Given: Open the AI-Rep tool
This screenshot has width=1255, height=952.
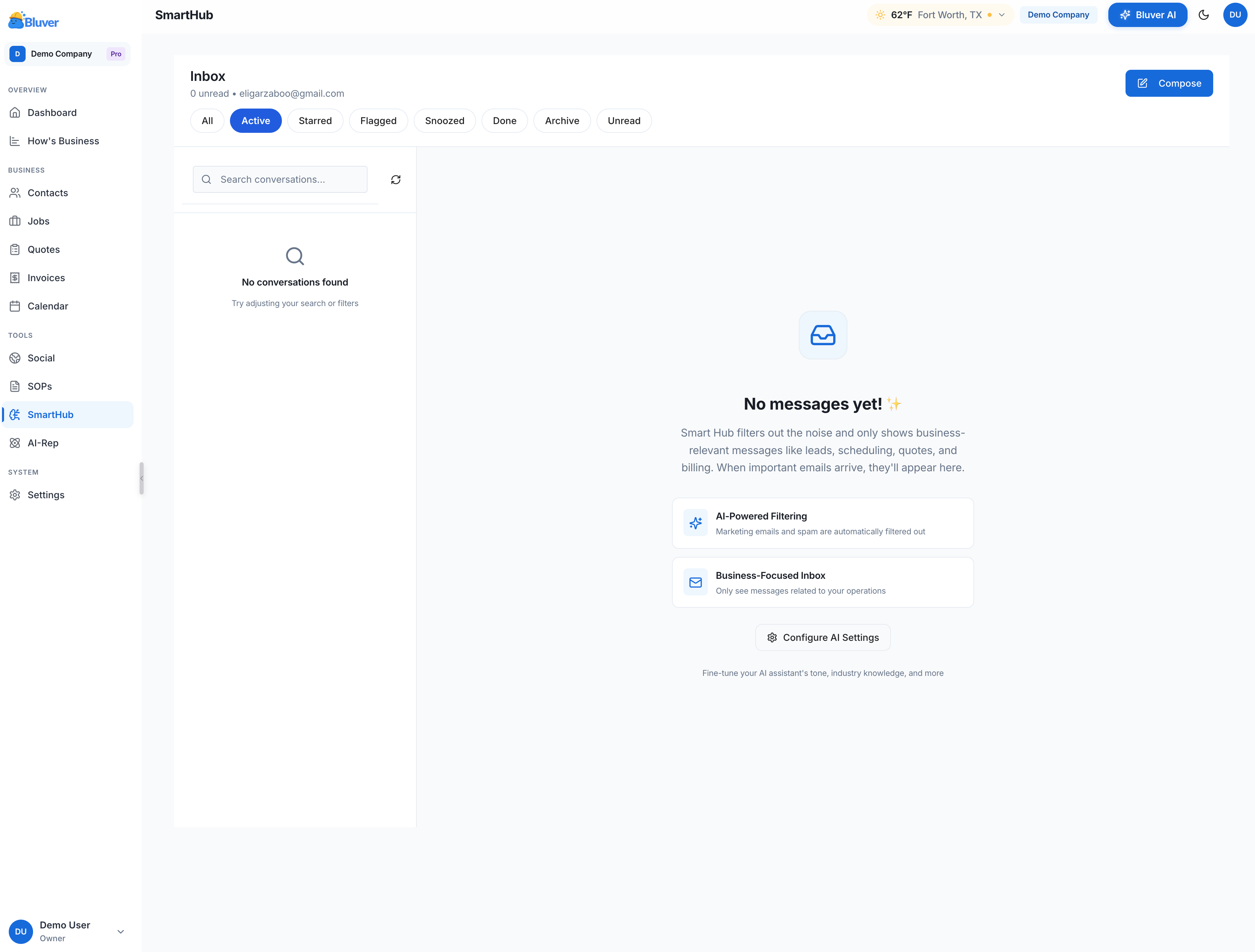Looking at the screenshot, I should 68,443.
